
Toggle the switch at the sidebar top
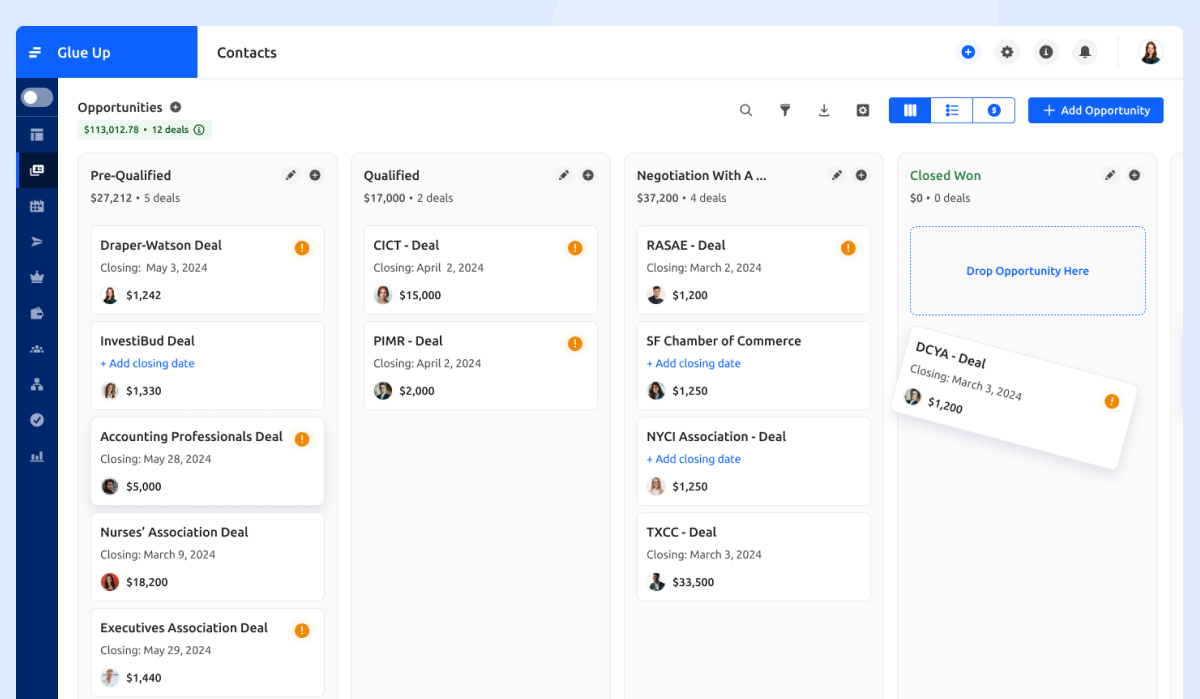[x=36, y=97]
